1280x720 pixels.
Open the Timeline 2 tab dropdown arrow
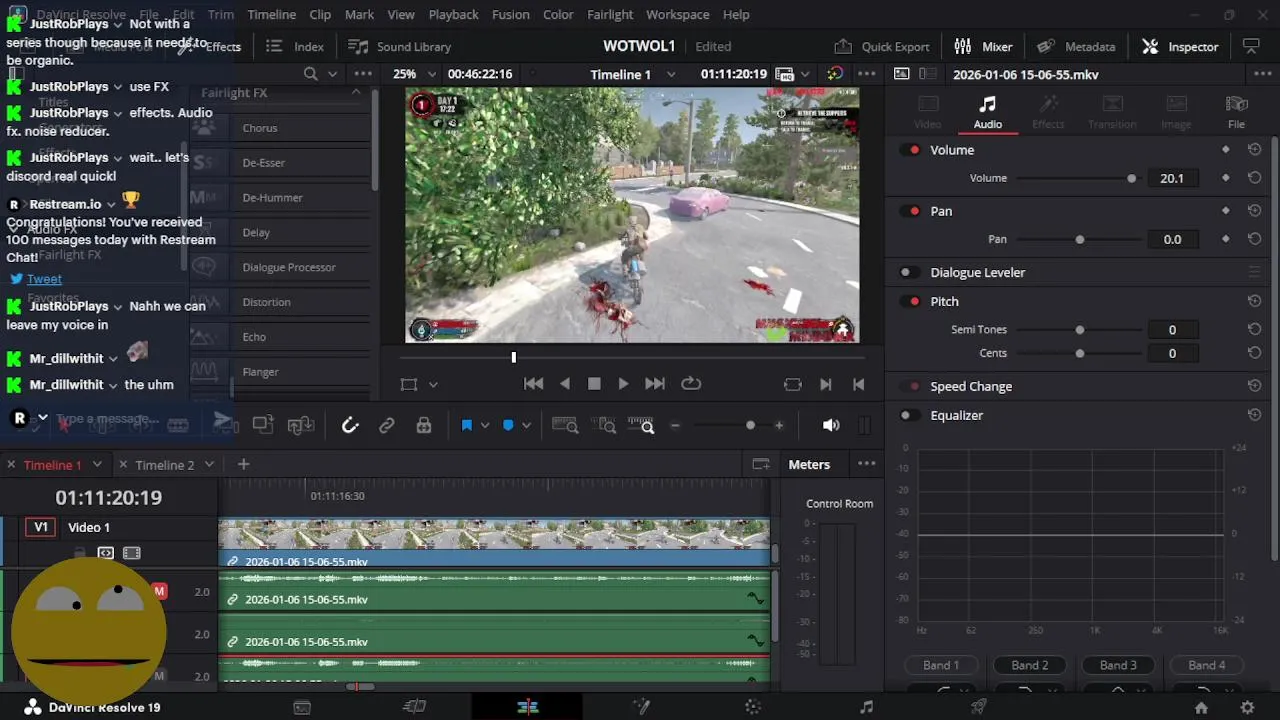[209, 464]
